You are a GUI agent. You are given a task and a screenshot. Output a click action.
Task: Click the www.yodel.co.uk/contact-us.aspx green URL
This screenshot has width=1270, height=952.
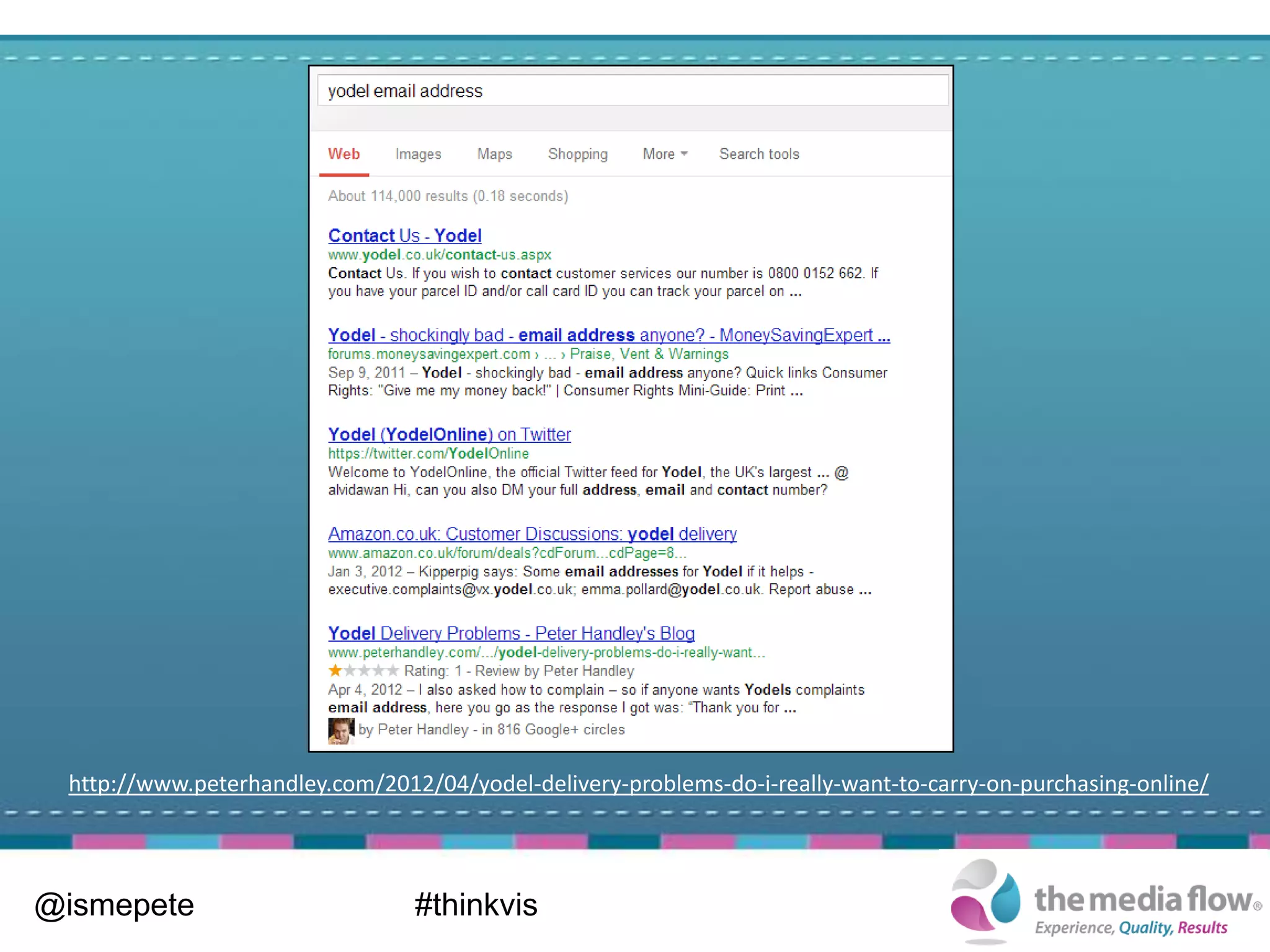point(439,255)
